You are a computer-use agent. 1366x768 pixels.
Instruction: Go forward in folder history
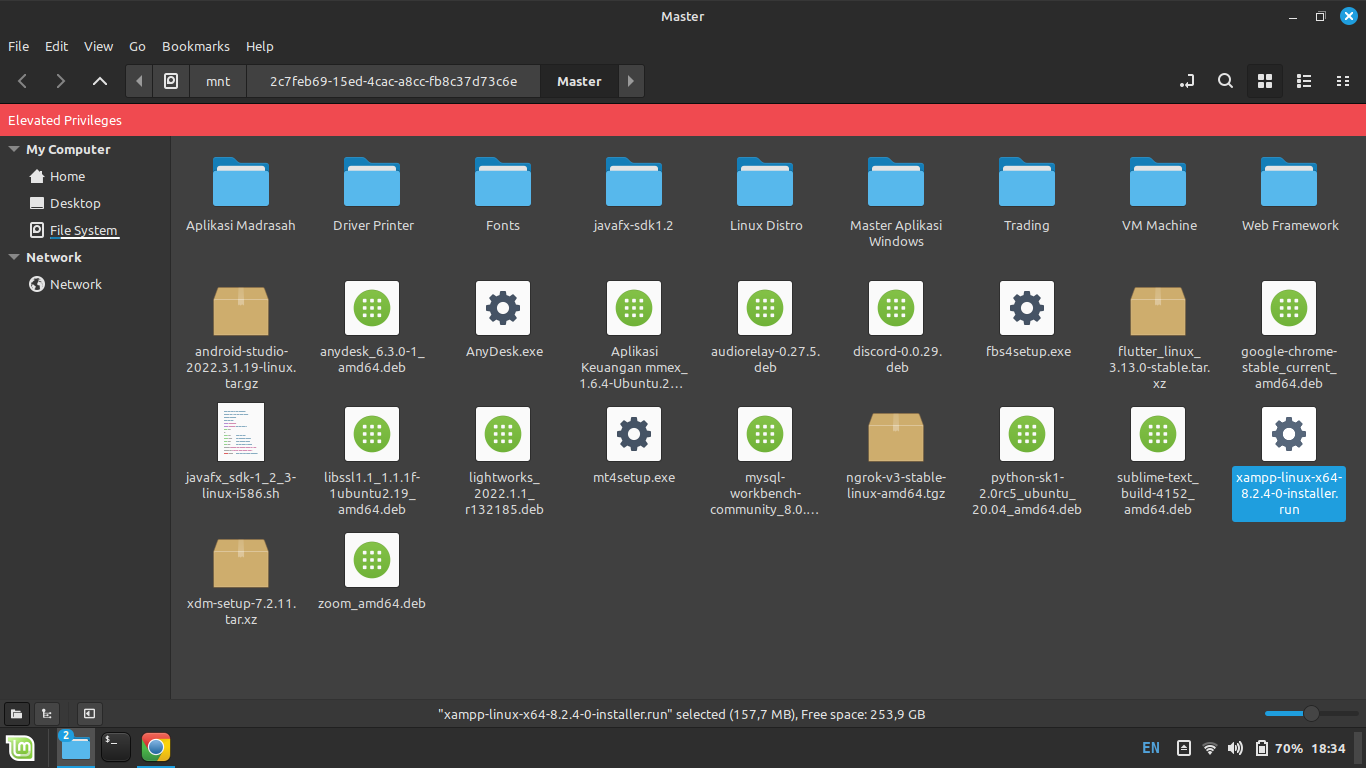click(x=61, y=81)
